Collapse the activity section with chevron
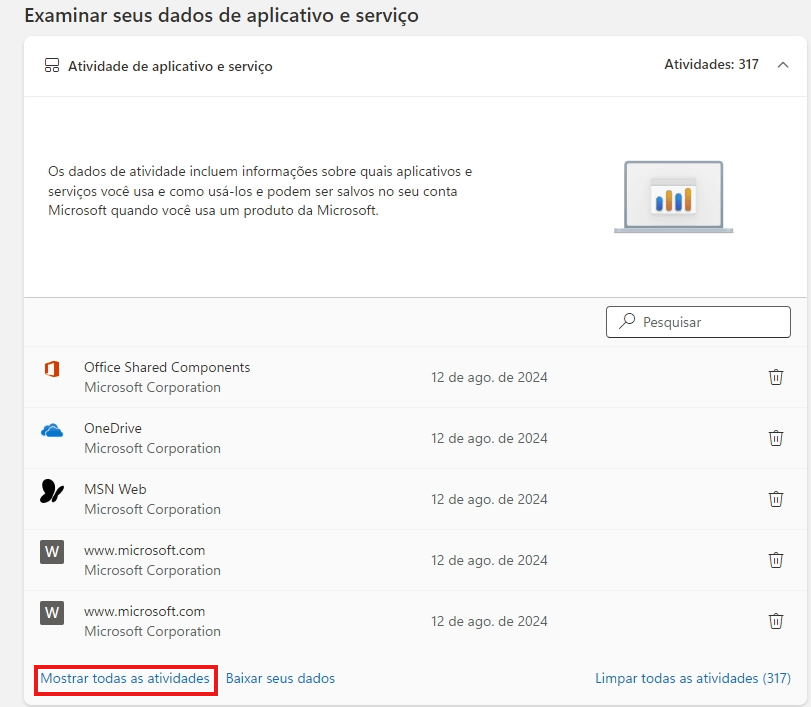This screenshot has width=811, height=707. click(783, 65)
